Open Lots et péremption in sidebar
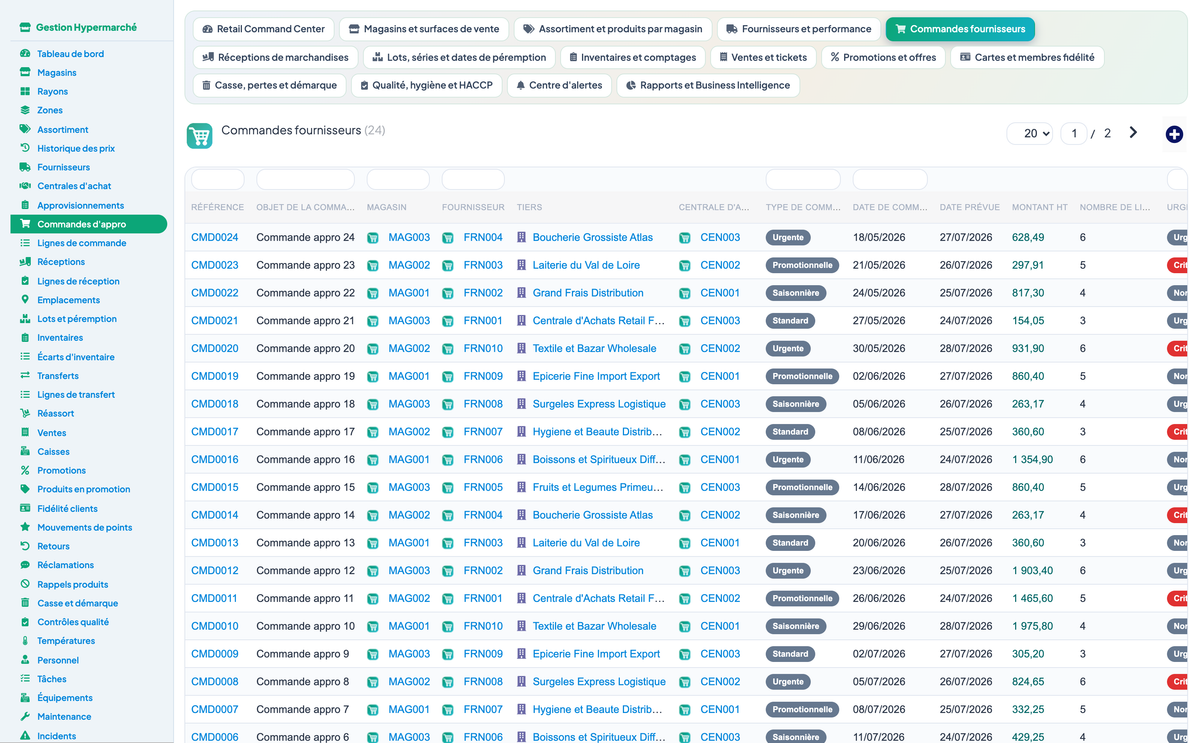The image size is (1200, 743). [77, 319]
